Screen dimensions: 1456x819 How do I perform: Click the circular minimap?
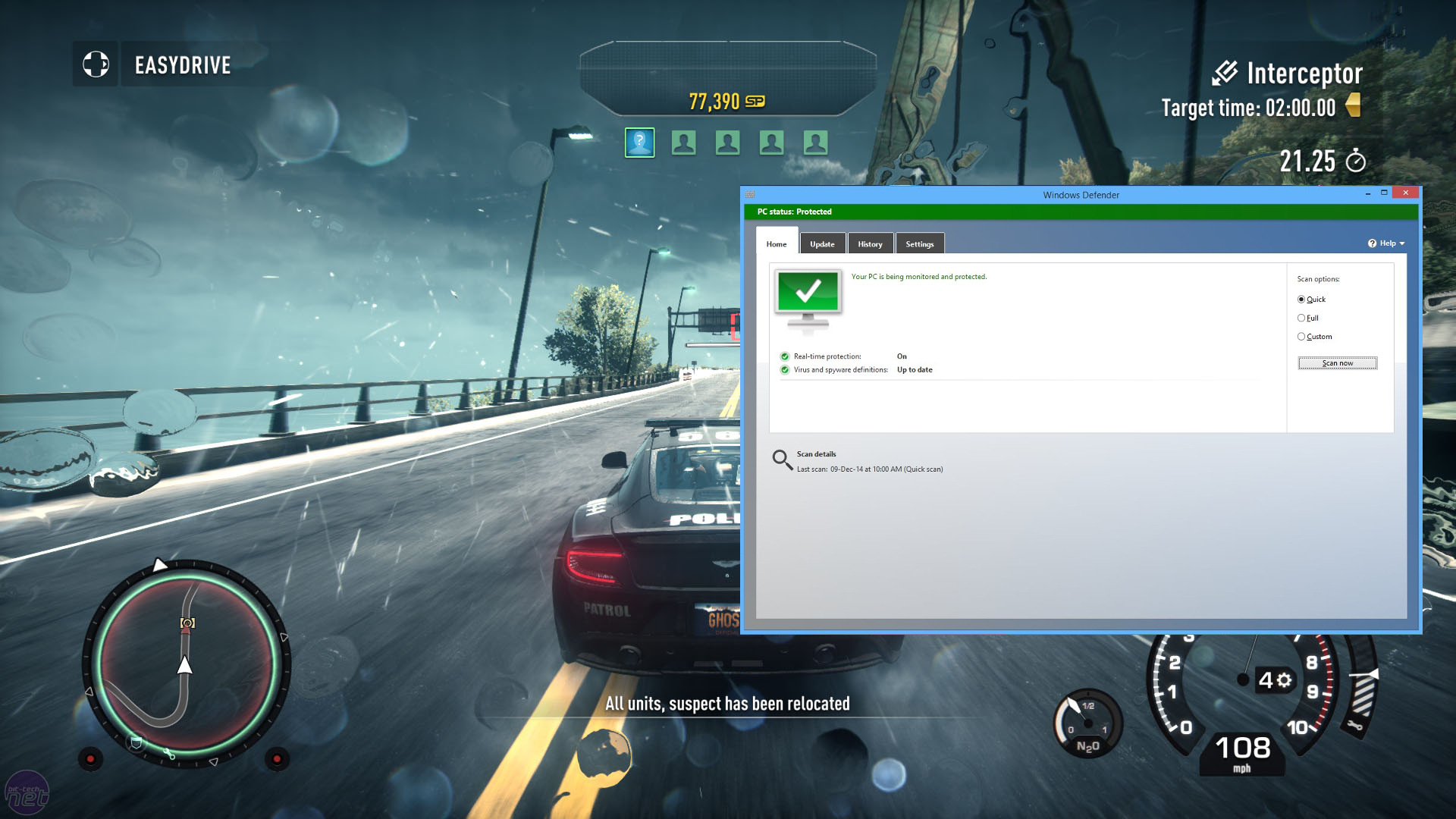click(x=186, y=664)
